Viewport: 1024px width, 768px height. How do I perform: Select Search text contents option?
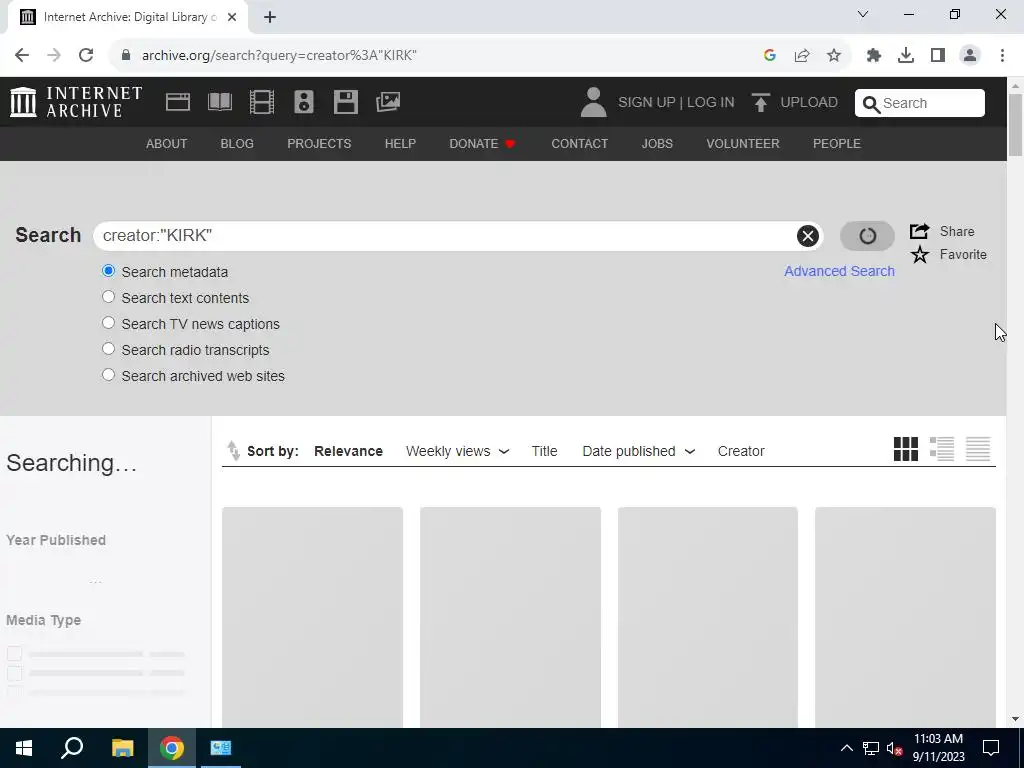tap(108, 297)
